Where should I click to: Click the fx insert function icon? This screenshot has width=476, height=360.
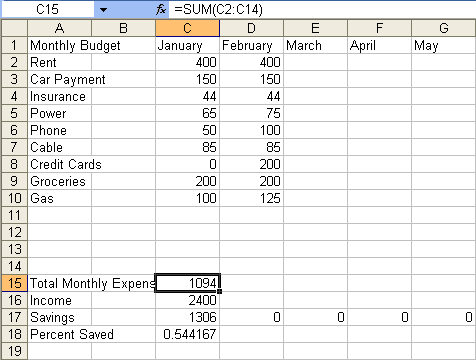click(161, 9)
